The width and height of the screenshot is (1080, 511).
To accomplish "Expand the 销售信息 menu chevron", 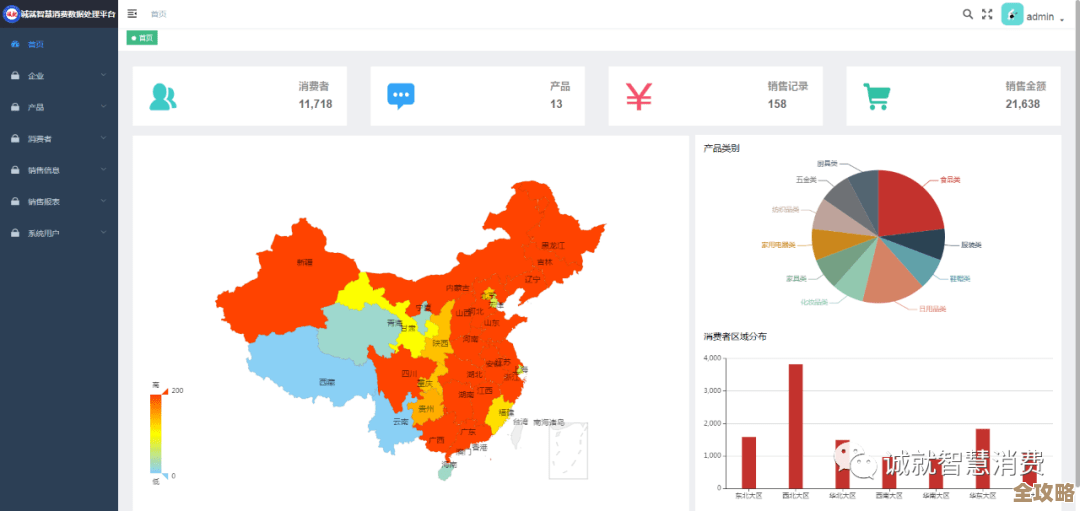I will [103, 169].
